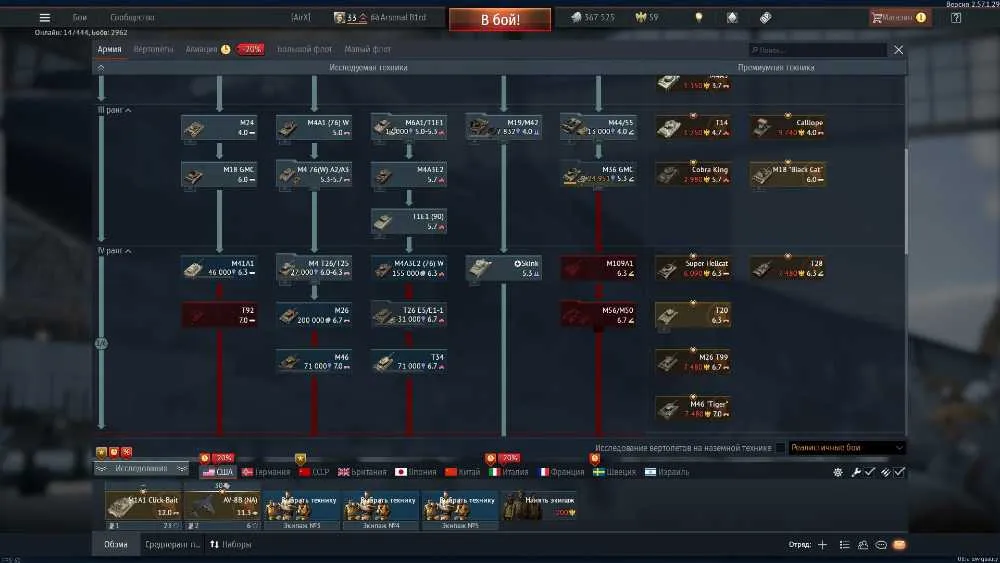Collapse the III ранг section
The height and width of the screenshot is (563, 1000).
(115, 110)
